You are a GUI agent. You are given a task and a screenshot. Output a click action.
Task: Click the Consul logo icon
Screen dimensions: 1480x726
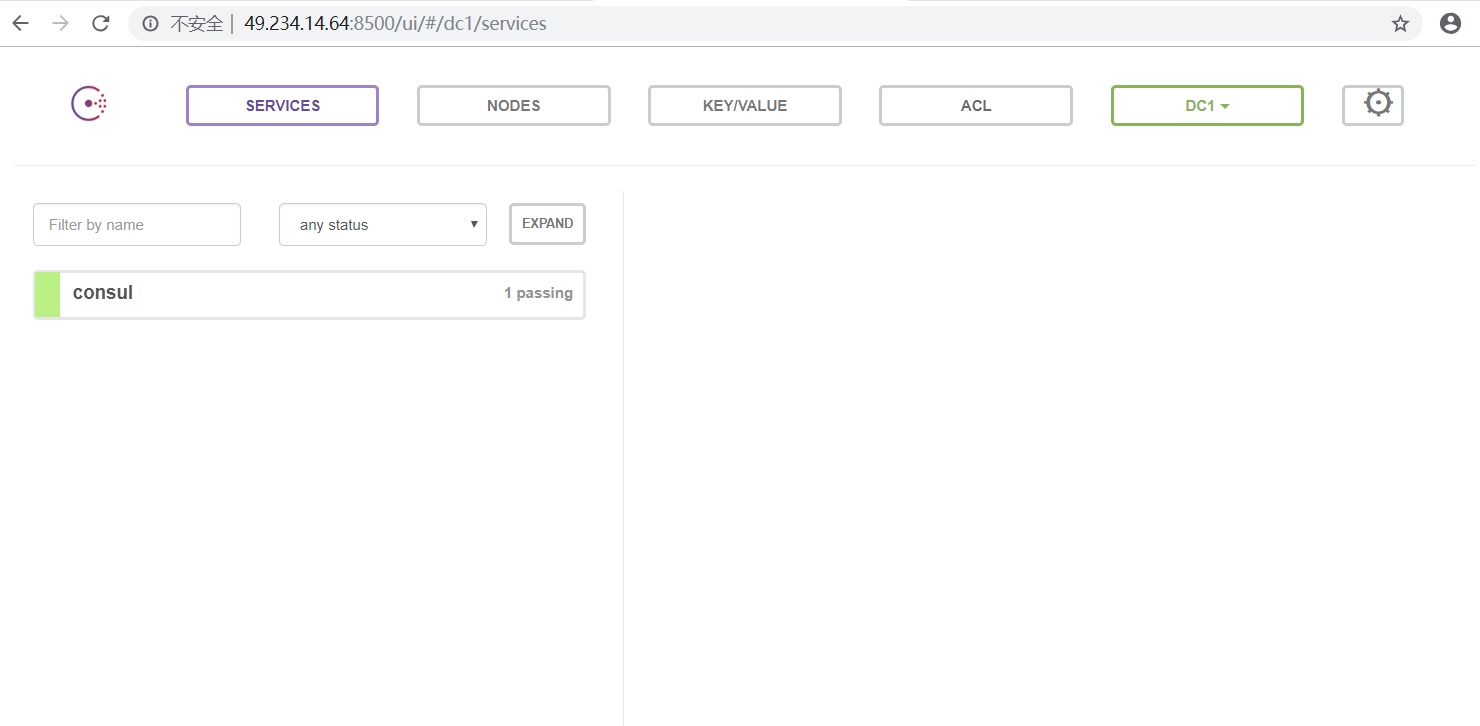pos(89,104)
